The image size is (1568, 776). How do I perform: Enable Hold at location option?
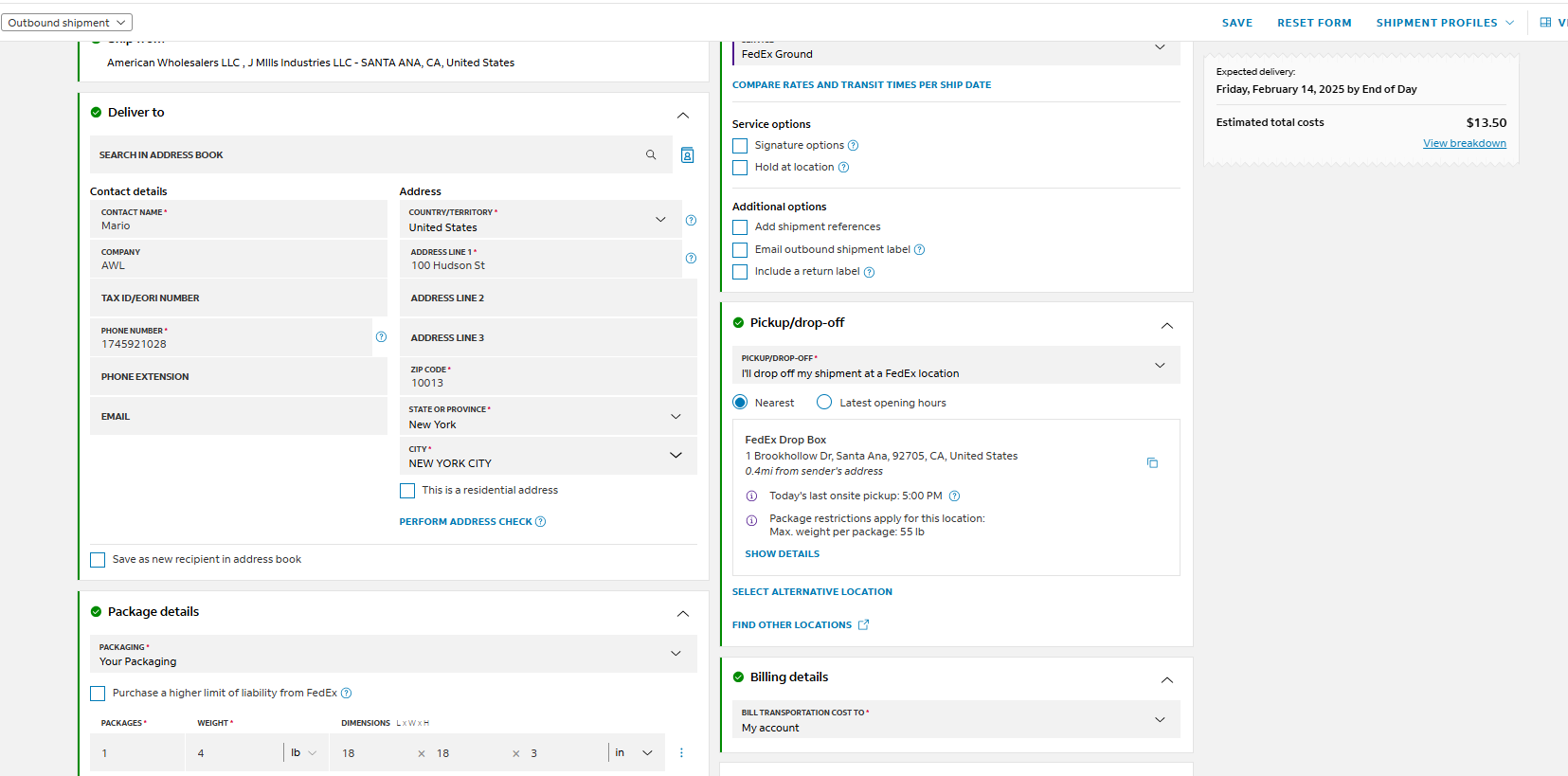click(x=740, y=168)
